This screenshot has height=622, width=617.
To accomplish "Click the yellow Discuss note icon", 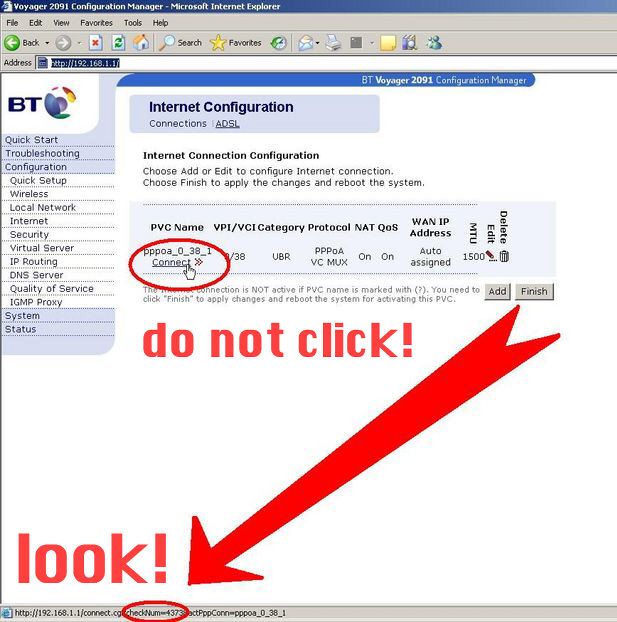I will pyautogui.click(x=388, y=43).
